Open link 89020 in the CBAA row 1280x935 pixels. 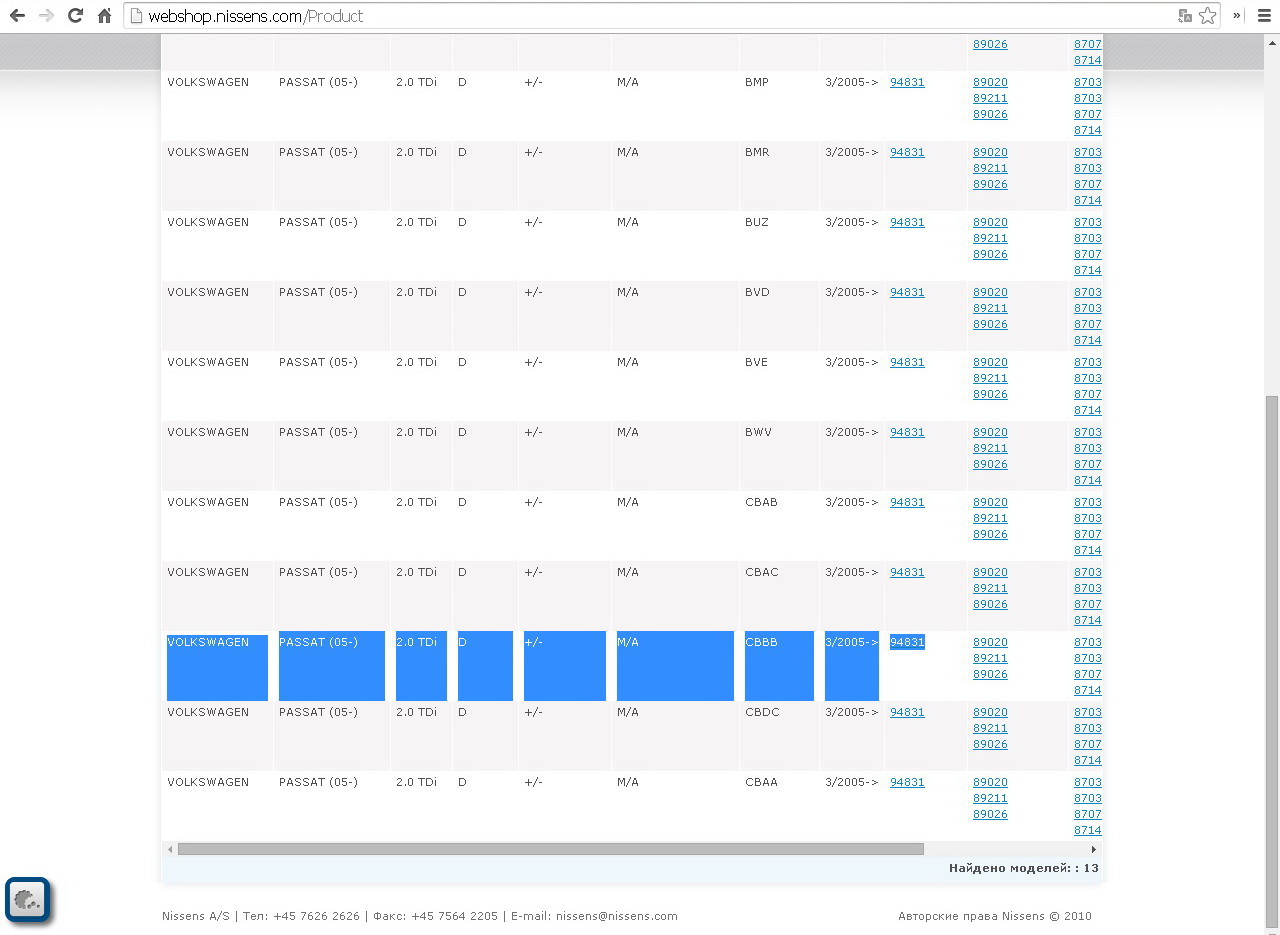point(990,782)
